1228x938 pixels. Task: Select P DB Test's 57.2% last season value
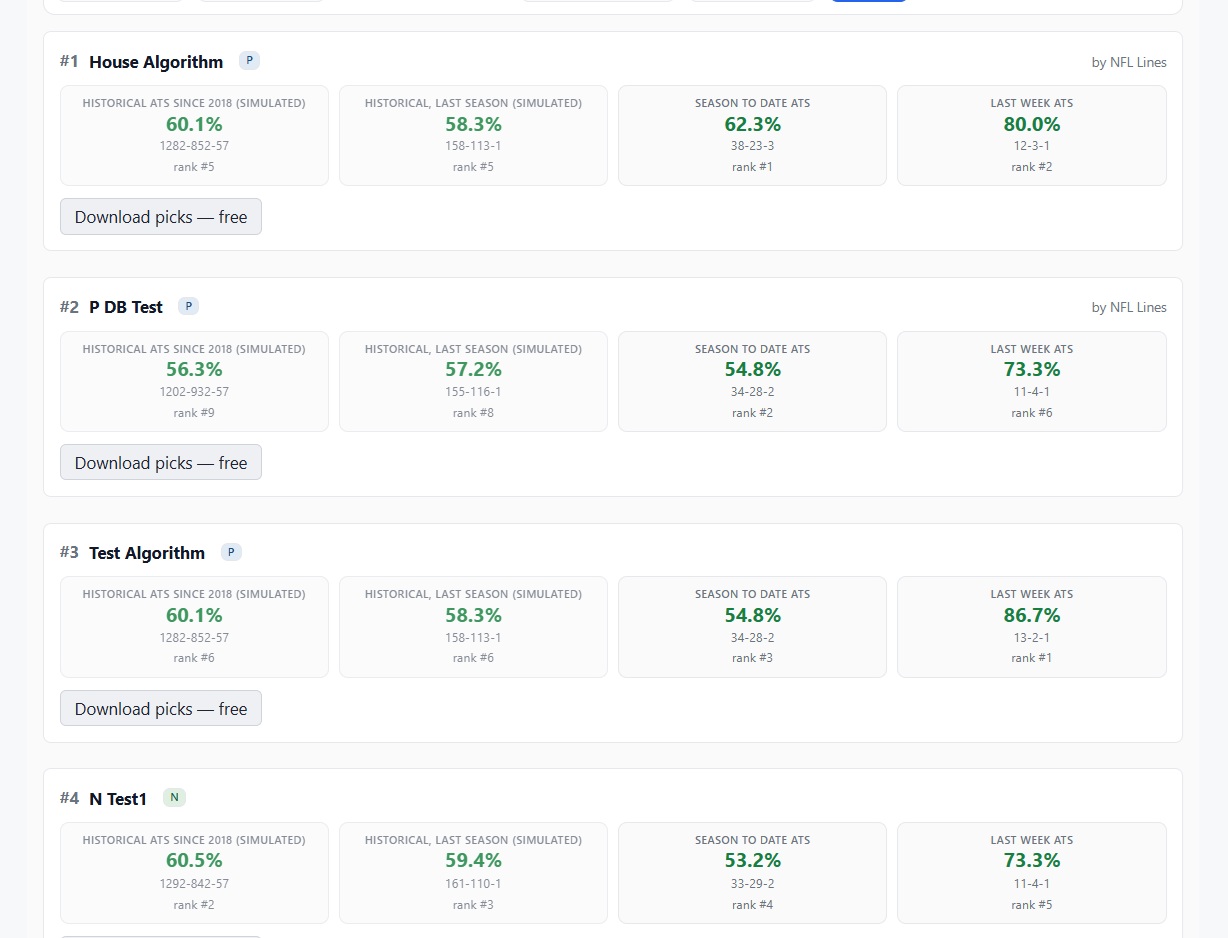[x=473, y=370]
